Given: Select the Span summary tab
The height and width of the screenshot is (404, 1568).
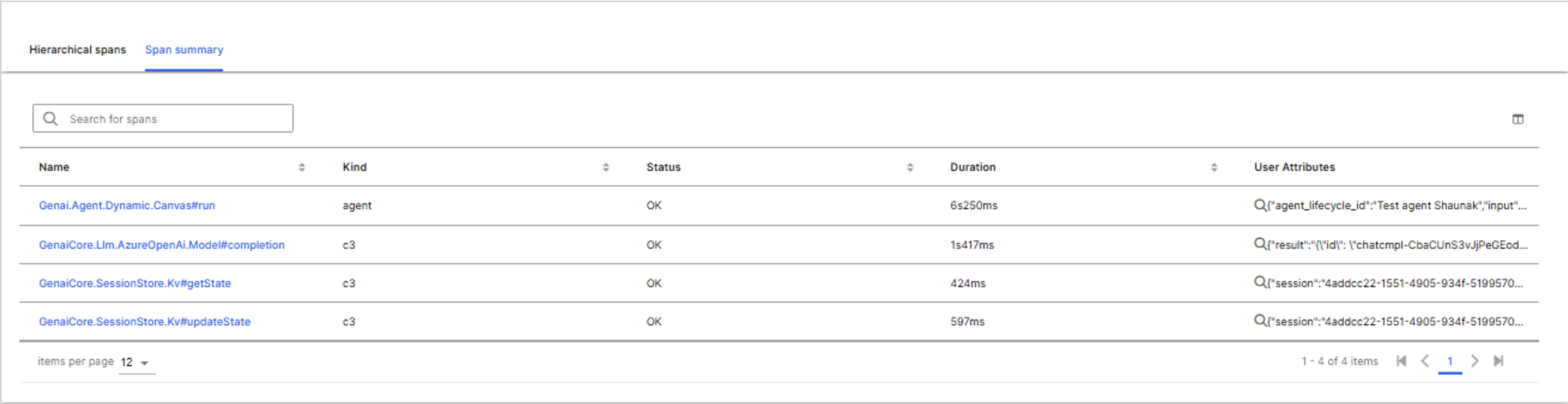Looking at the screenshot, I should point(184,50).
